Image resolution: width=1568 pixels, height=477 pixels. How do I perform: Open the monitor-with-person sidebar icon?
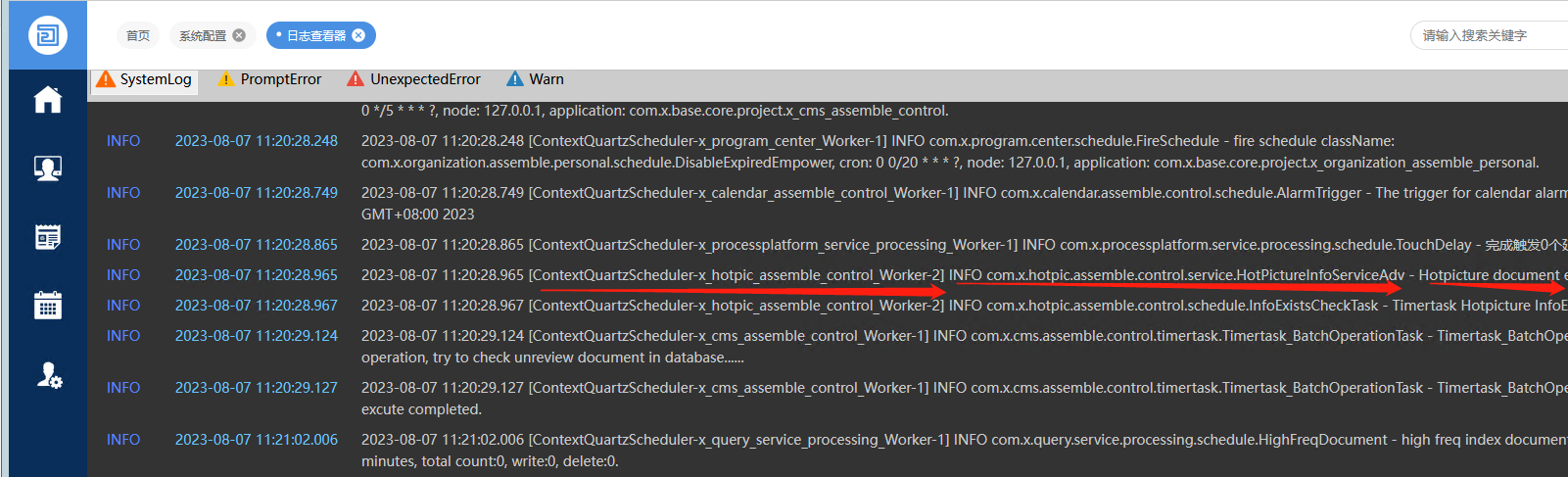pos(47,168)
